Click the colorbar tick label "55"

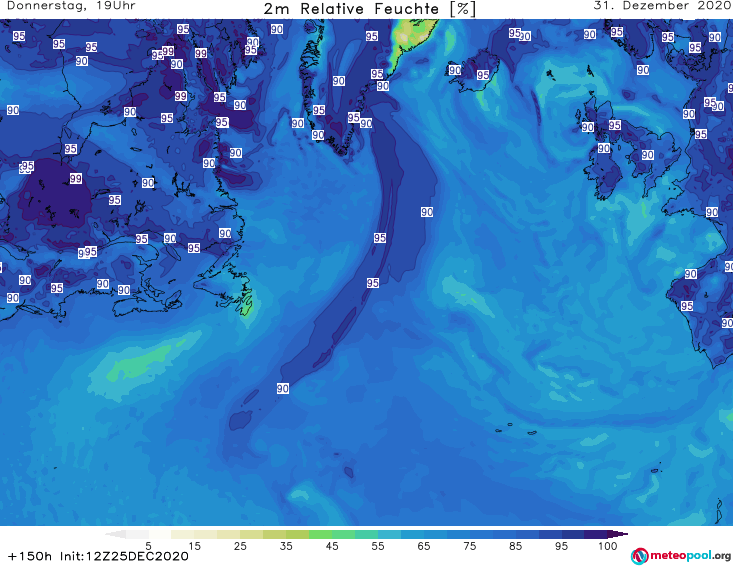[378, 546]
